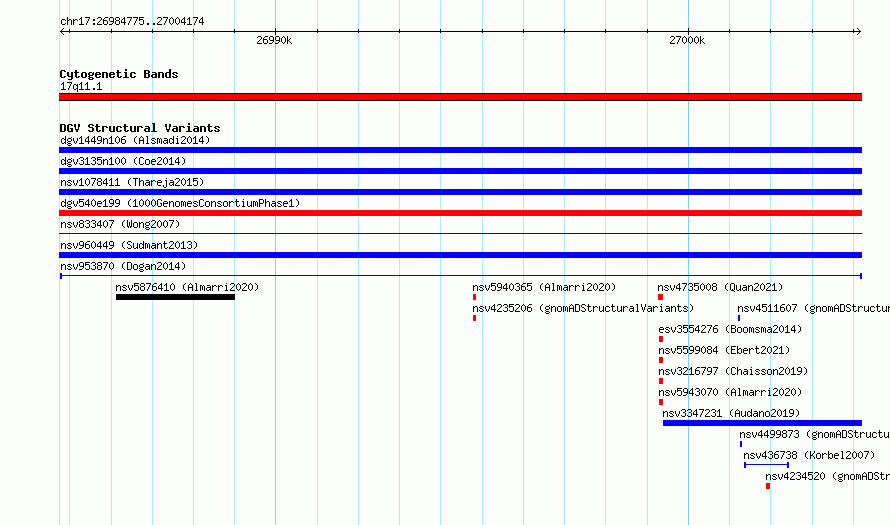This screenshot has width=890, height=525.
Task: Open nsv436738 (Korbel2007) variant label
Action: point(809,455)
